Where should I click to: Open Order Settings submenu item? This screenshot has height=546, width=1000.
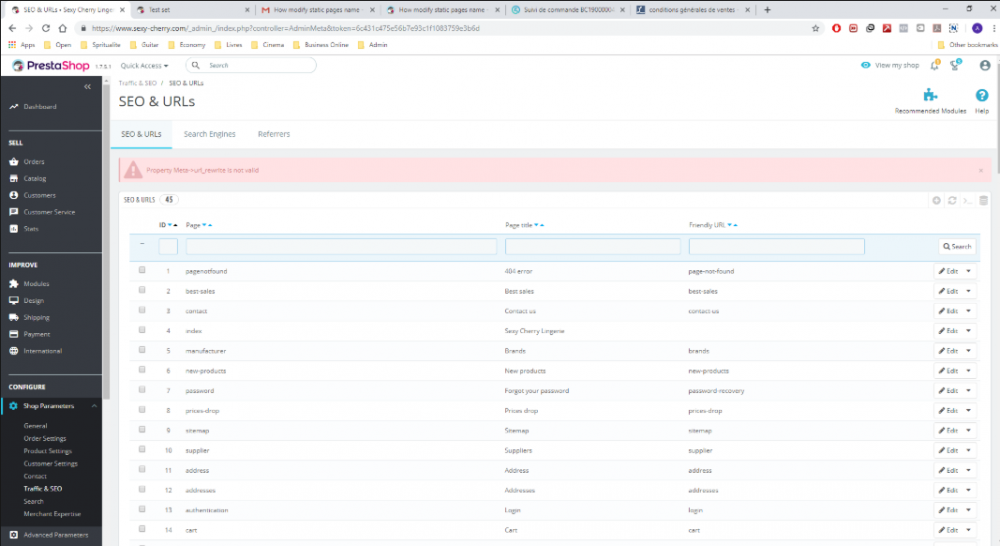(x=45, y=438)
